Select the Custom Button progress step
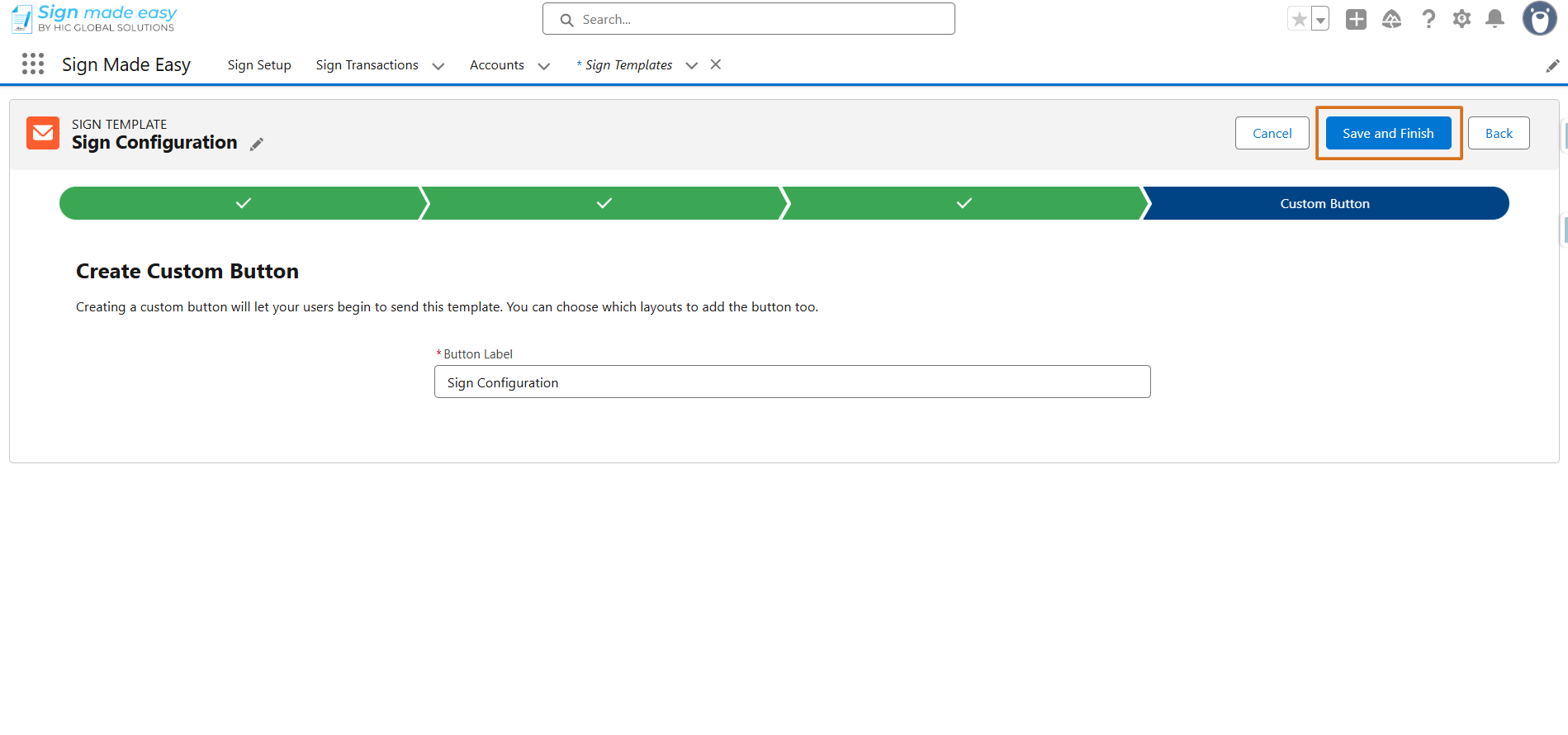Image resolution: width=1568 pixels, height=735 pixels. pyautogui.click(x=1324, y=203)
